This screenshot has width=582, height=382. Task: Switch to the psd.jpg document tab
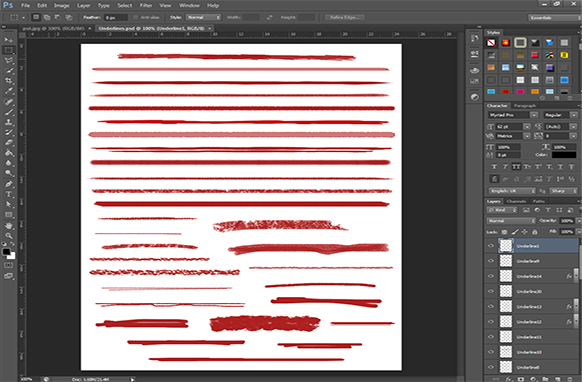[x=53, y=28]
